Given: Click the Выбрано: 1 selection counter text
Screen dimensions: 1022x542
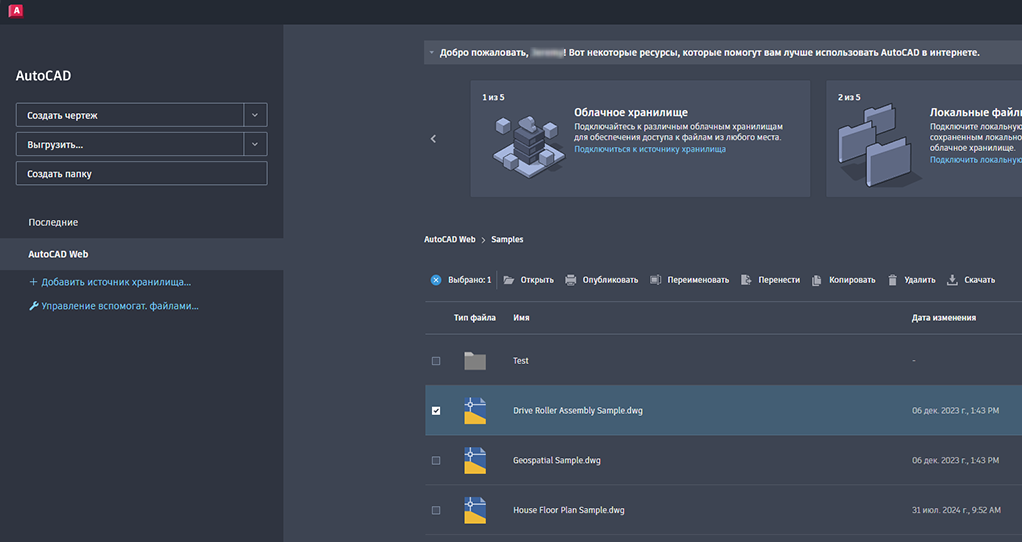Looking at the screenshot, I should (x=469, y=280).
